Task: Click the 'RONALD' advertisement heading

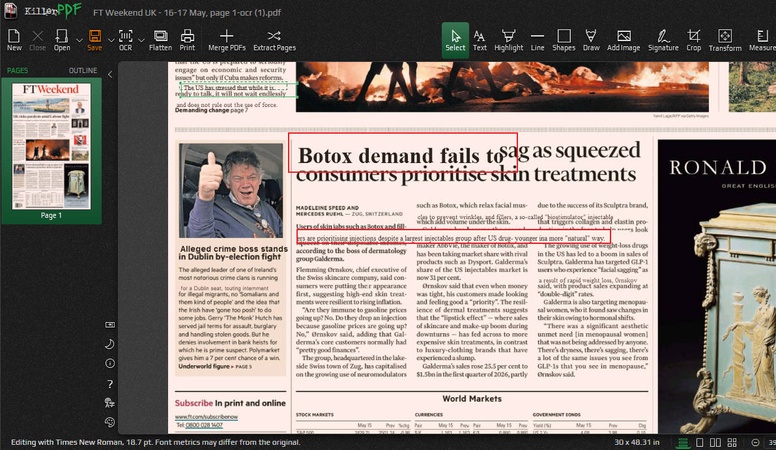Action: click(x=718, y=168)
